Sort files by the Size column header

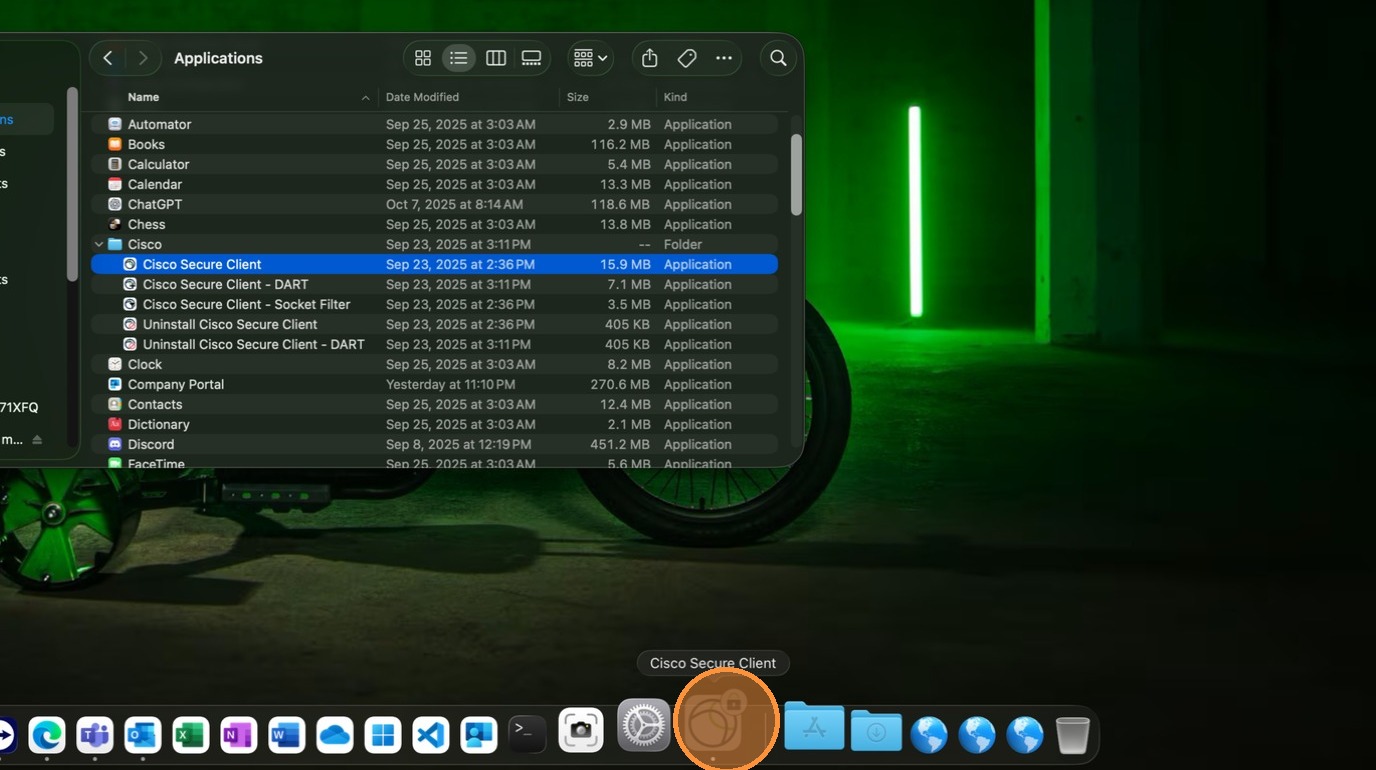(x=578, y=97)
